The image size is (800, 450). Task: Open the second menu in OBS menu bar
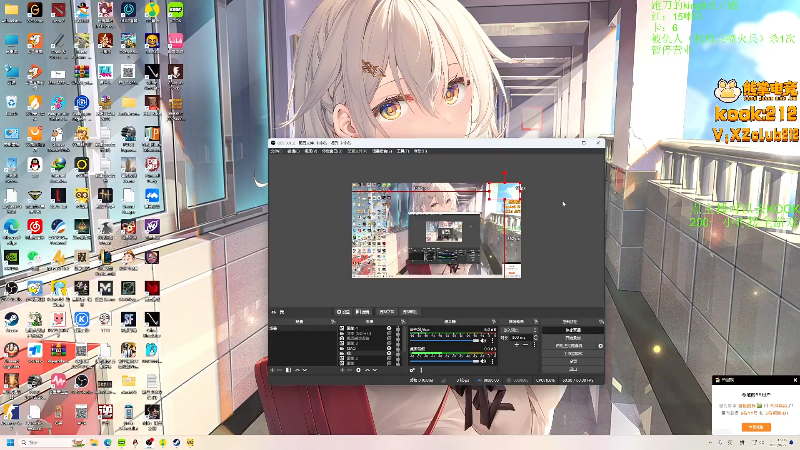pyautogui.click(x=292, y=151)
